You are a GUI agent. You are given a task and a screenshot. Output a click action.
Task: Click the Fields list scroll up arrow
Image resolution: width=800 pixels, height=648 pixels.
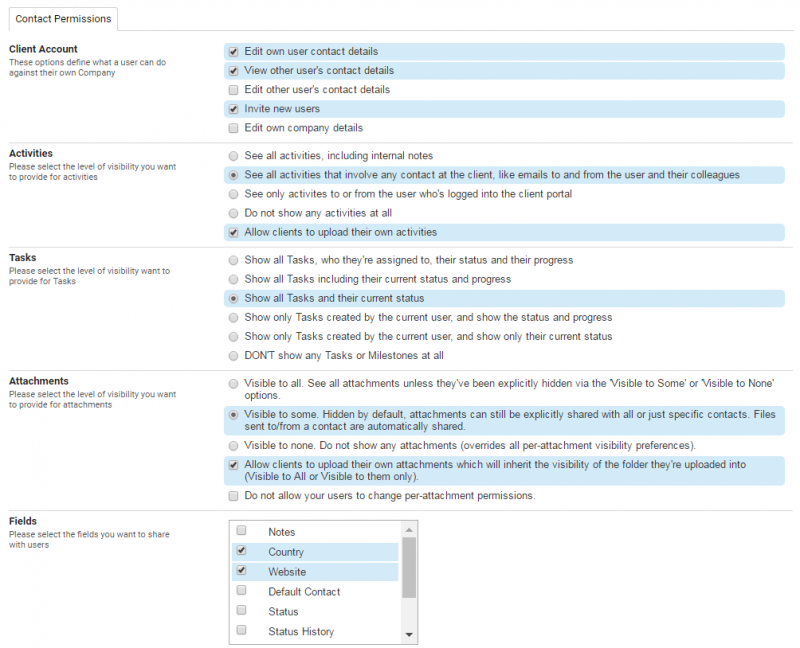409,529
